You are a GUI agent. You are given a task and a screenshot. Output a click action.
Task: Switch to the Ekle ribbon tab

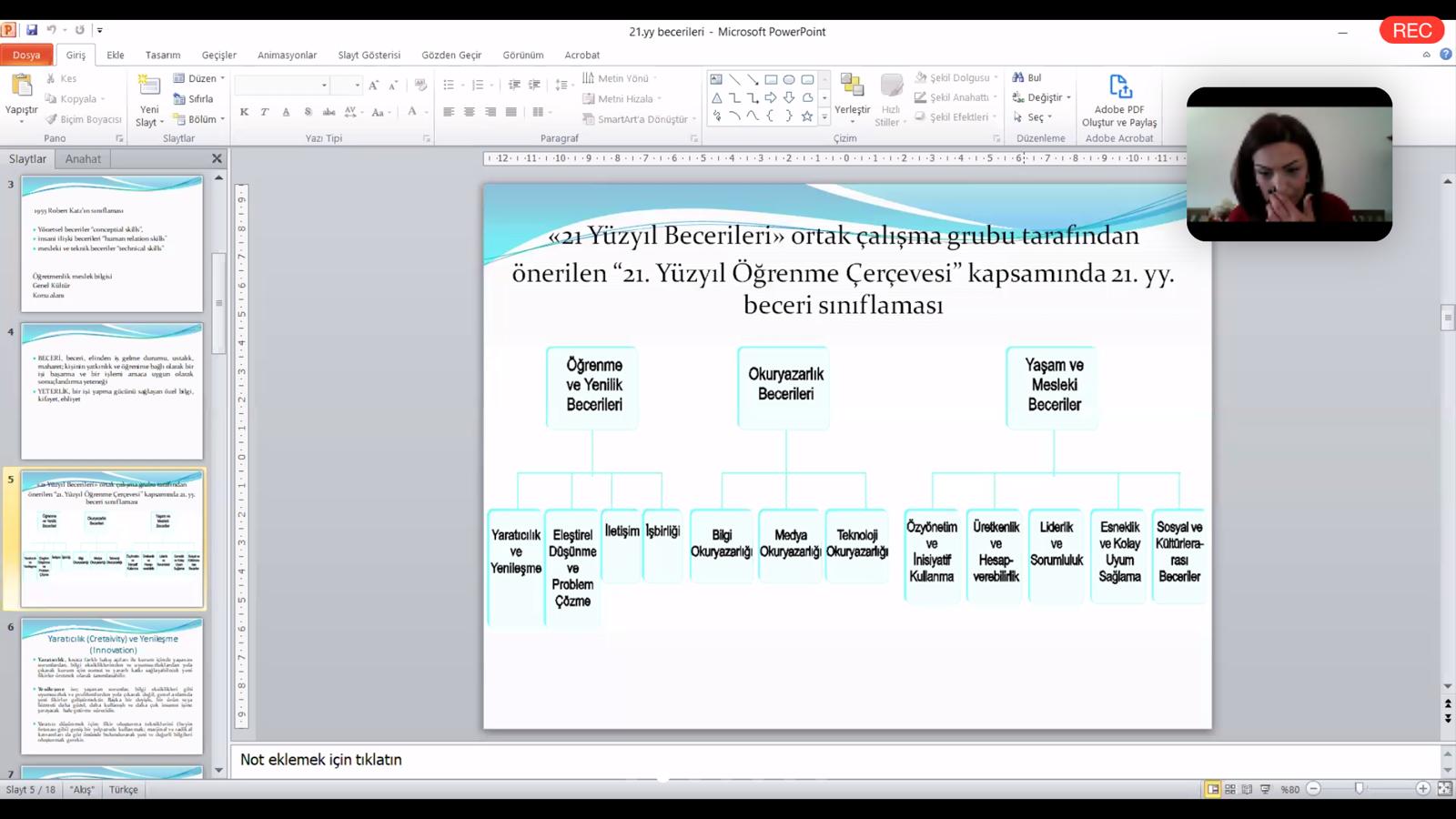(116, 55)
